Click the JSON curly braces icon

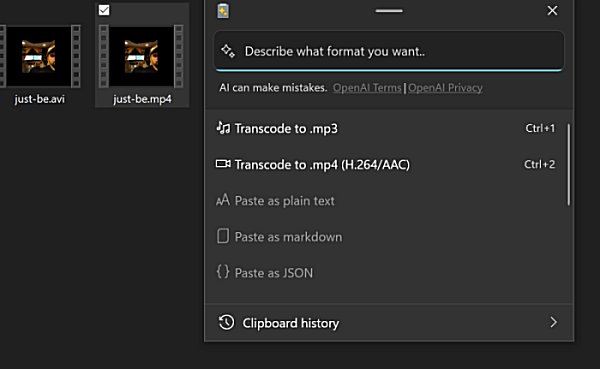click(x=223, y=272)
